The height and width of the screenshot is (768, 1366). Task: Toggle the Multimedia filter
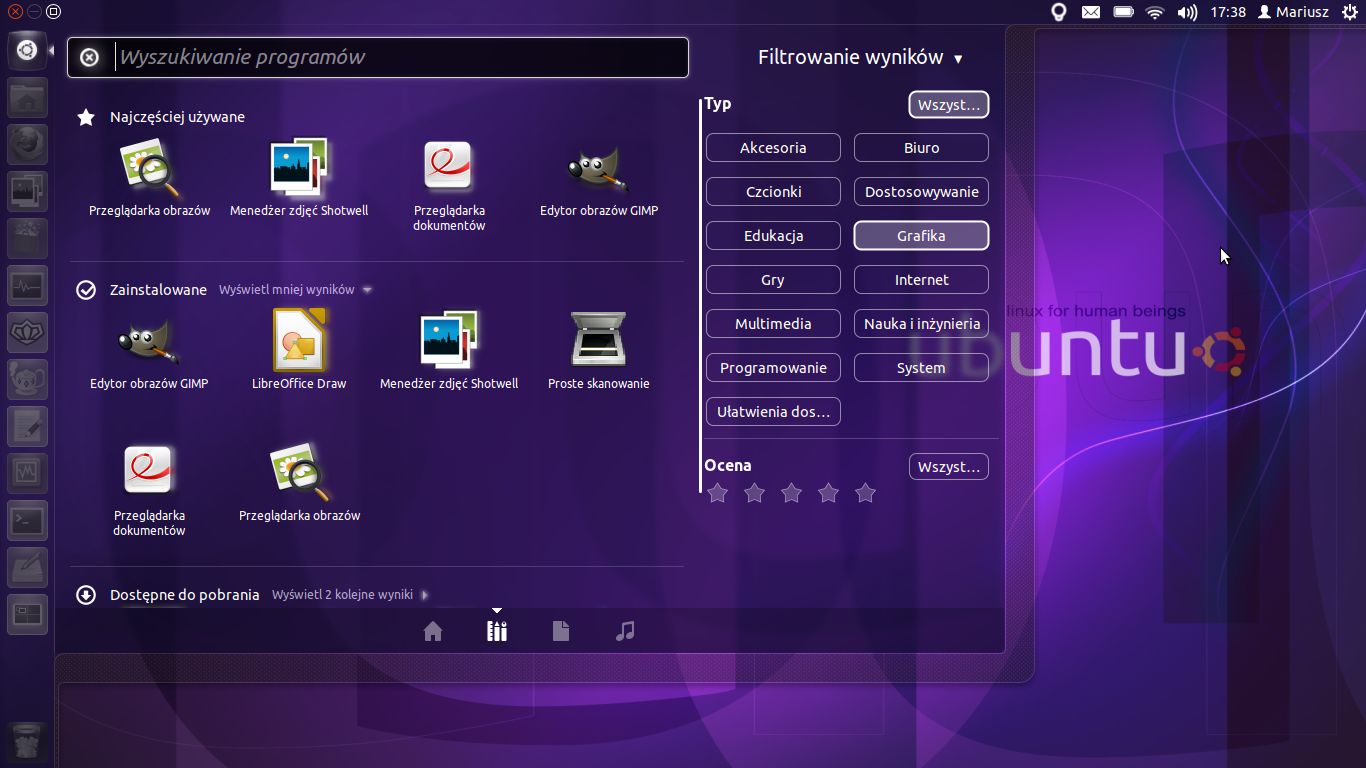[773, 324]
